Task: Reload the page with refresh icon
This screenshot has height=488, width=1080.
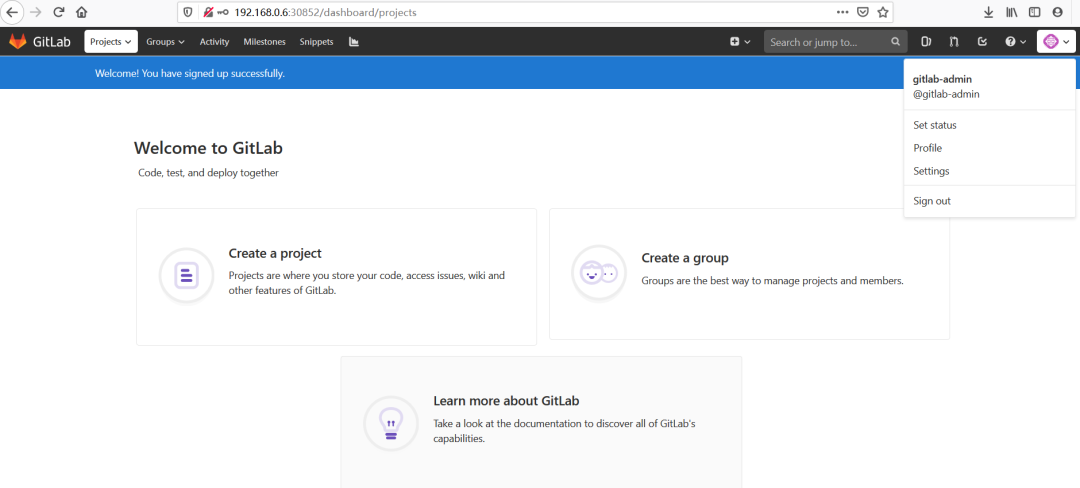Action: click(59, 12)
